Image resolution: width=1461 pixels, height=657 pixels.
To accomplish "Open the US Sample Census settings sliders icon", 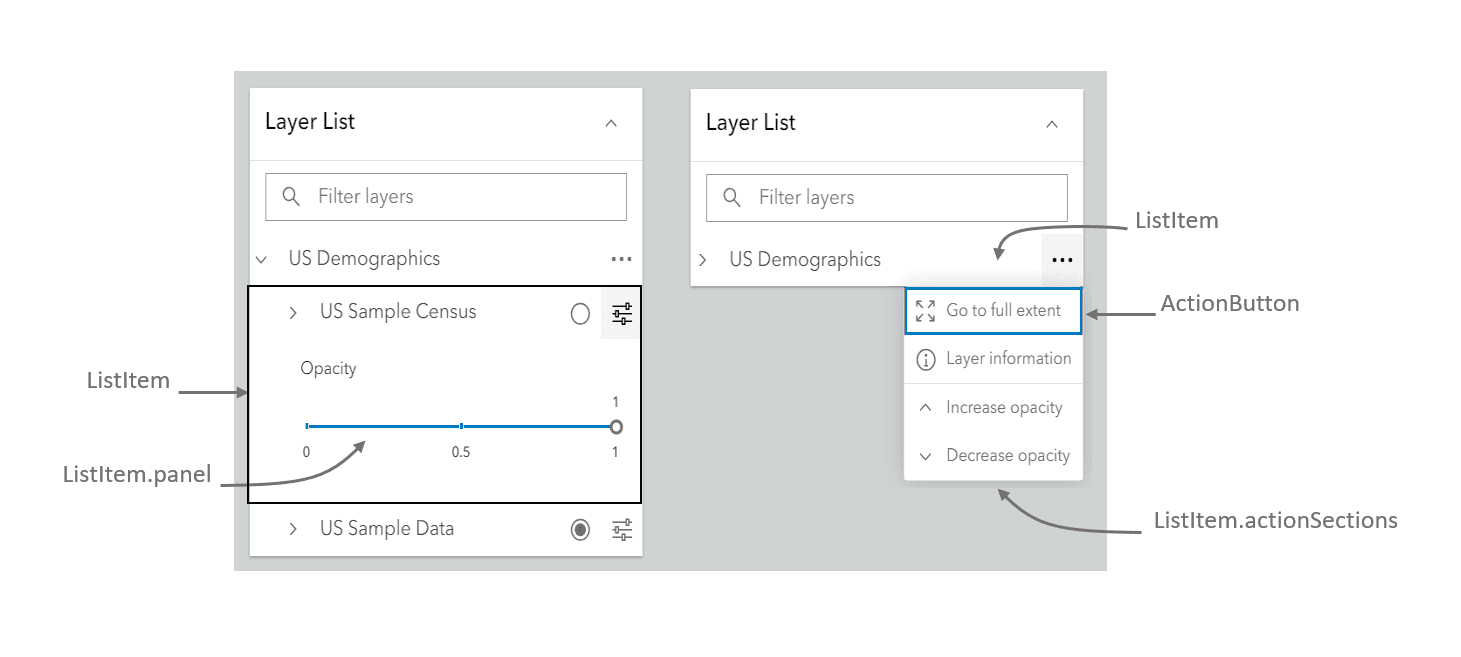I will [621, 312].
